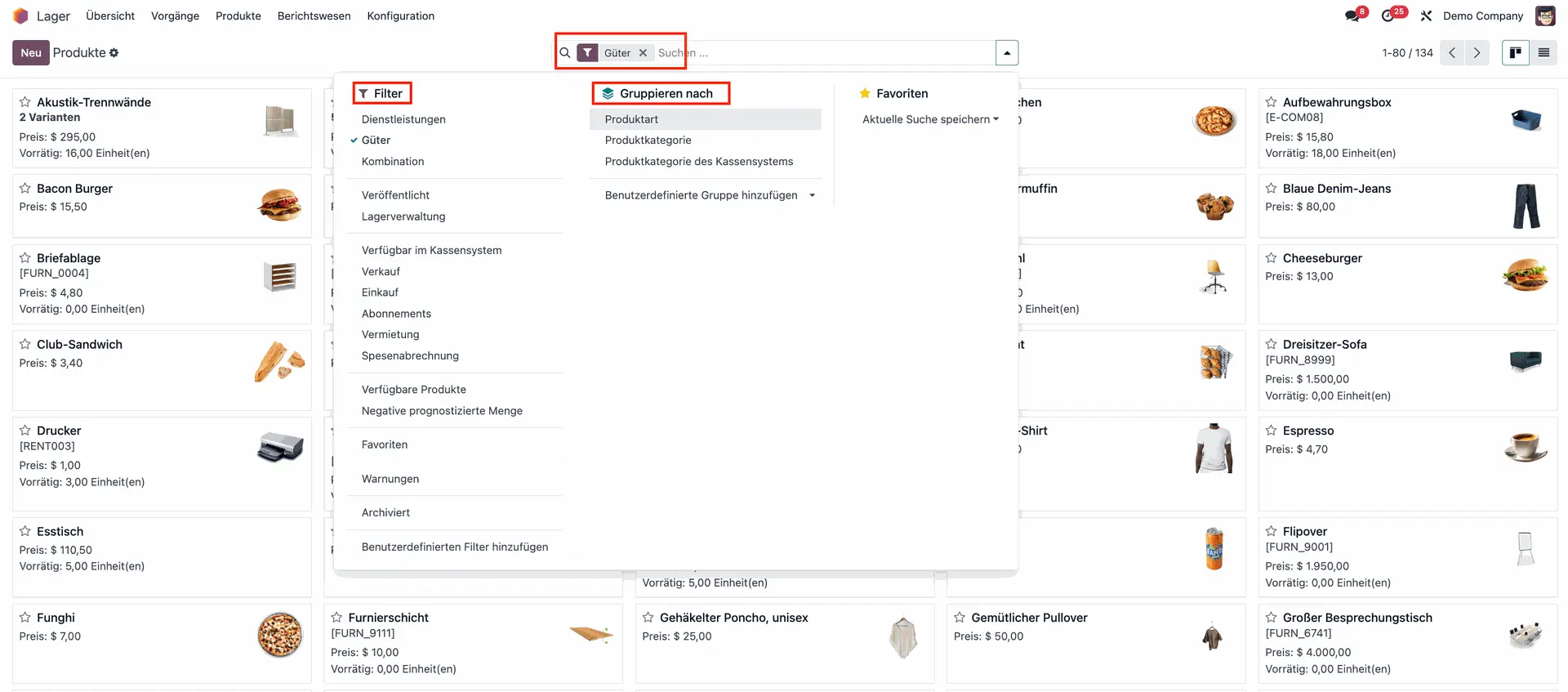This screenshot has width=1568, height=692.
Task: Open the Produkte top menu
Action: [238, 16]
